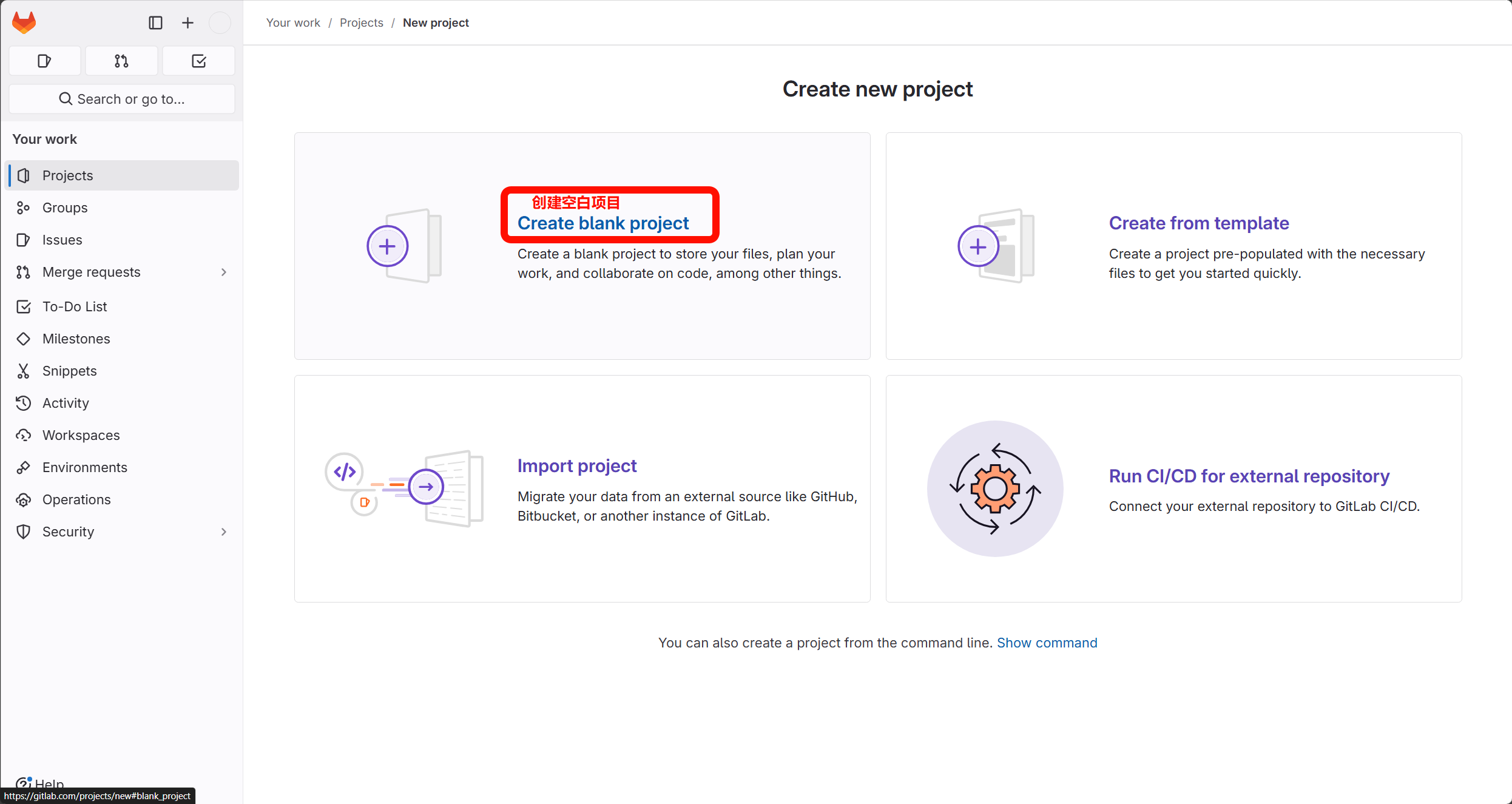This screenshot has height=804, width=1512.
Task: Expand the Merge requests submenu chevron
Action: pyautogui.click(x=224, y=272)
